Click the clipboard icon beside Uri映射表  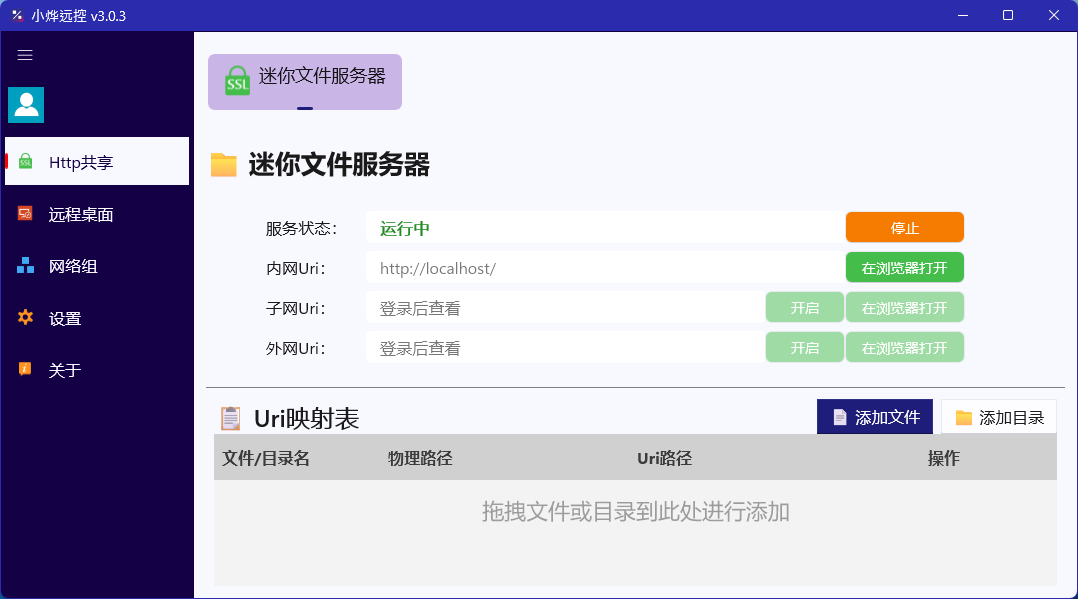[230, 418]
